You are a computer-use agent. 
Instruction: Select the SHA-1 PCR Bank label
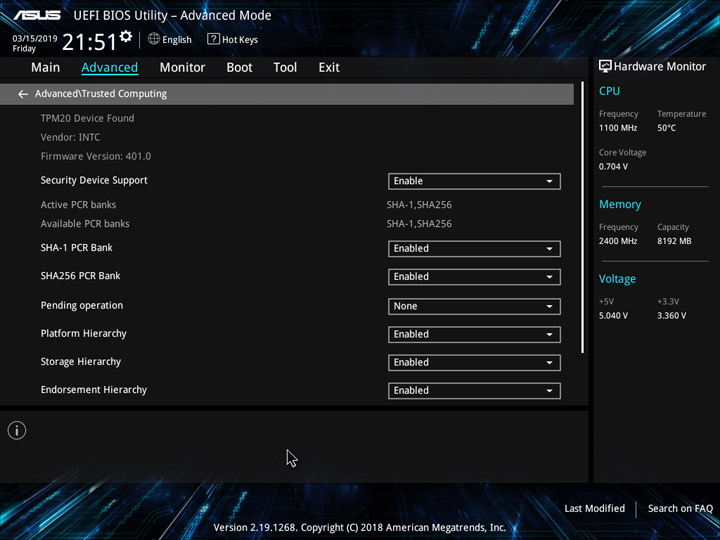(76, 248)
